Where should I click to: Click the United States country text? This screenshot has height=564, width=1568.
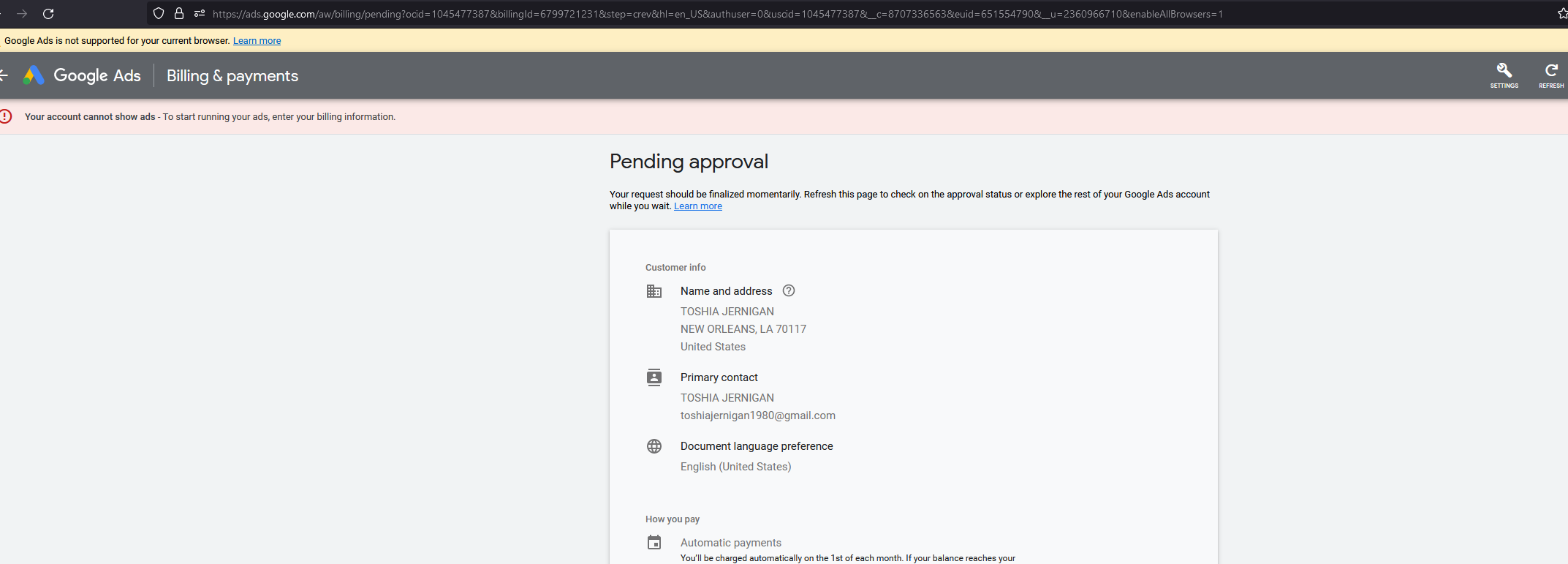click(x=713, y=347)
